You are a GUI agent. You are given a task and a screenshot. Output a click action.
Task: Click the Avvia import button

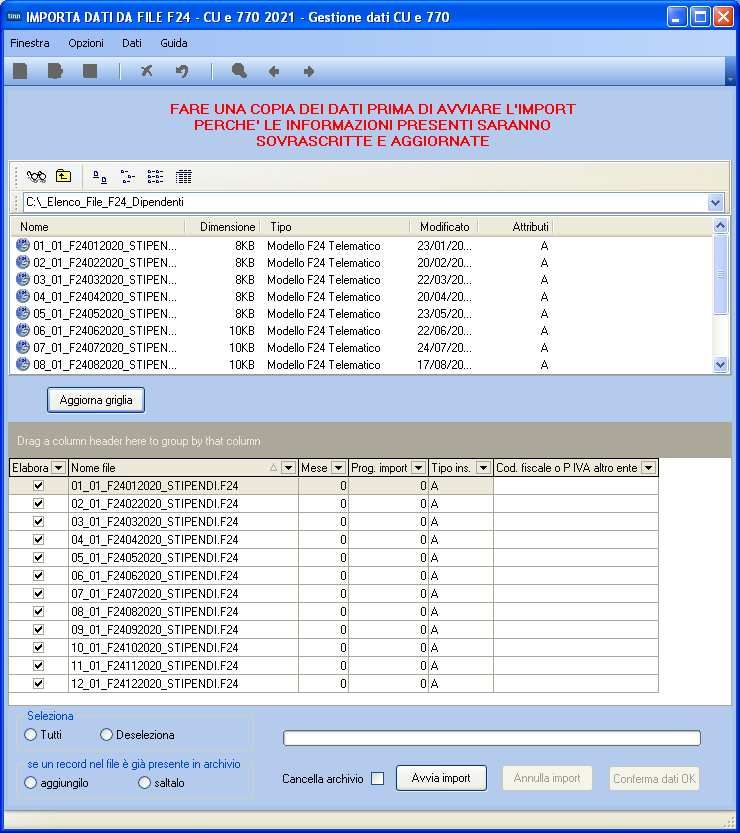(441, 778)
